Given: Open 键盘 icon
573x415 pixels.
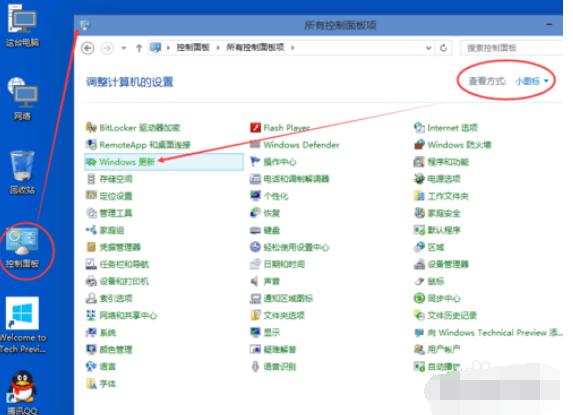Looking at the screenshot, I should [255, 230].
